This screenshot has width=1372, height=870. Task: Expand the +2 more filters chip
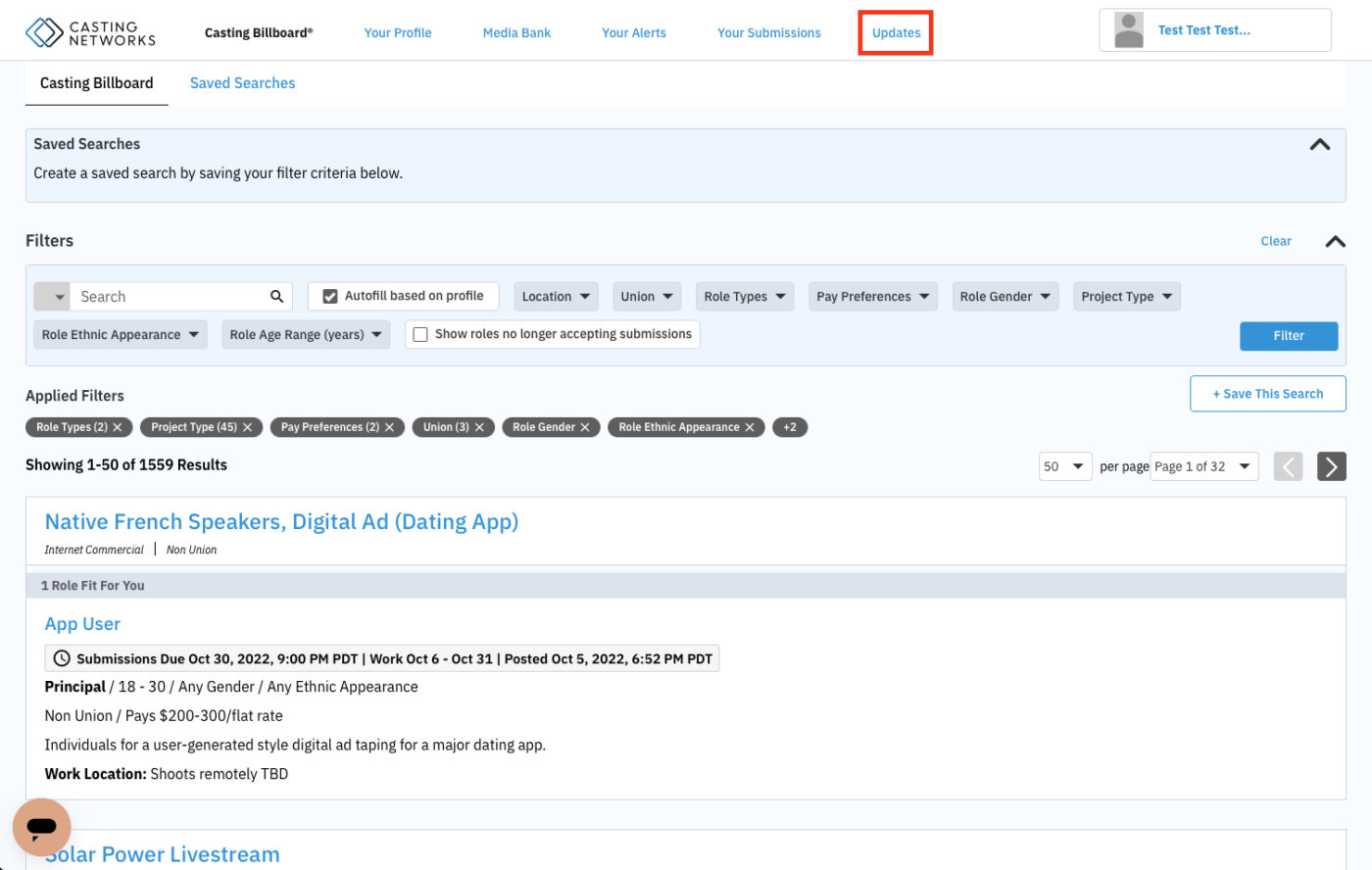tap(790, 427)
